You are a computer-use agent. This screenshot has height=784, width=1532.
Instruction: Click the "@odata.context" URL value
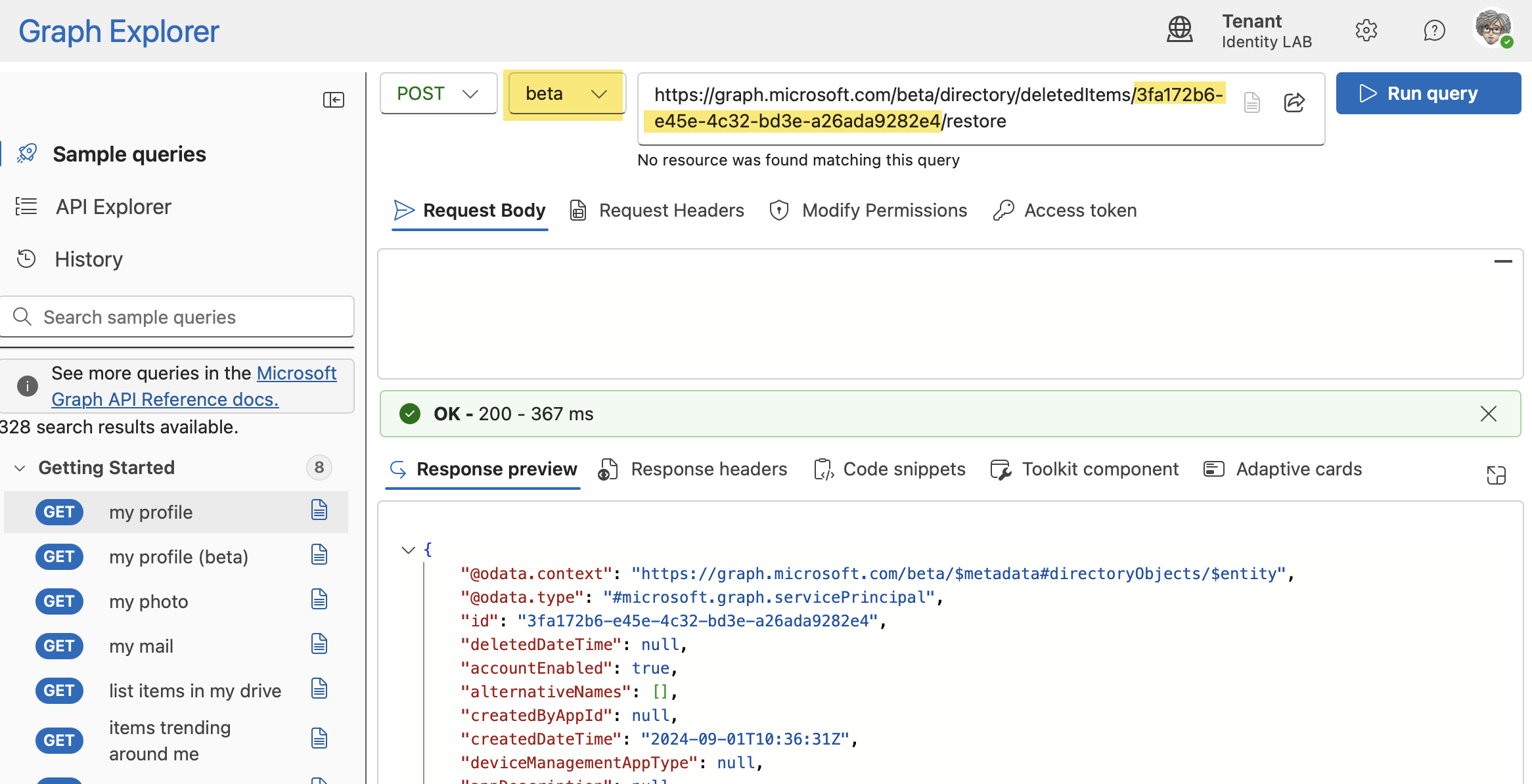coord(958,573)
